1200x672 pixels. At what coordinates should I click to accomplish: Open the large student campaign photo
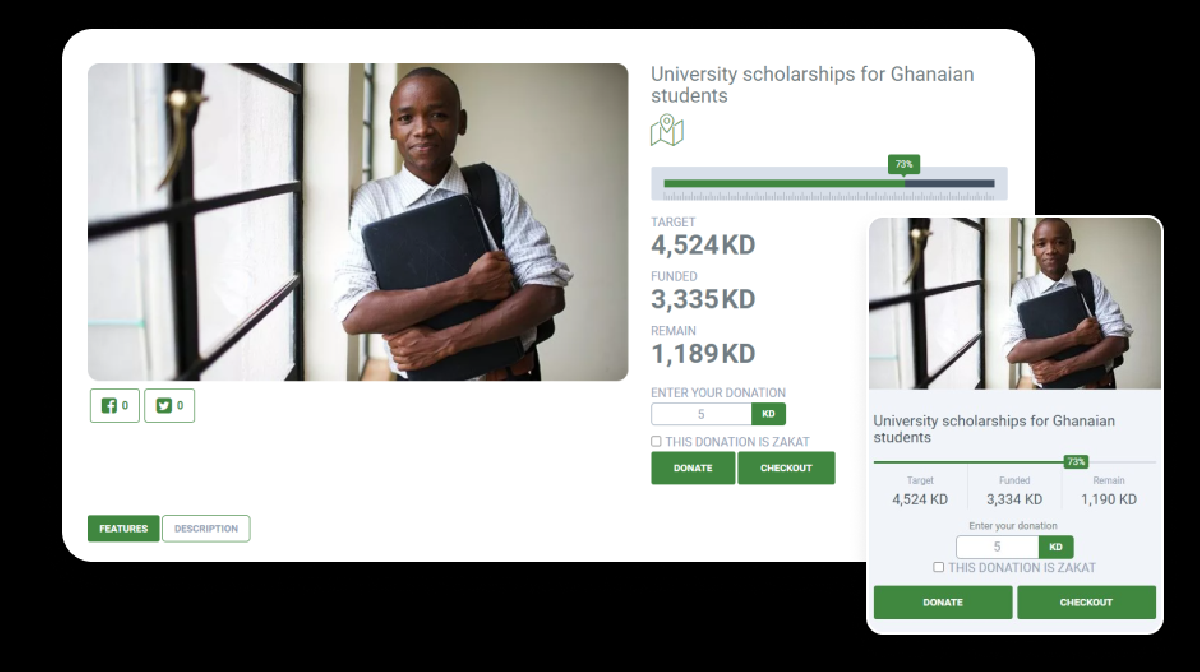[358, 222]
